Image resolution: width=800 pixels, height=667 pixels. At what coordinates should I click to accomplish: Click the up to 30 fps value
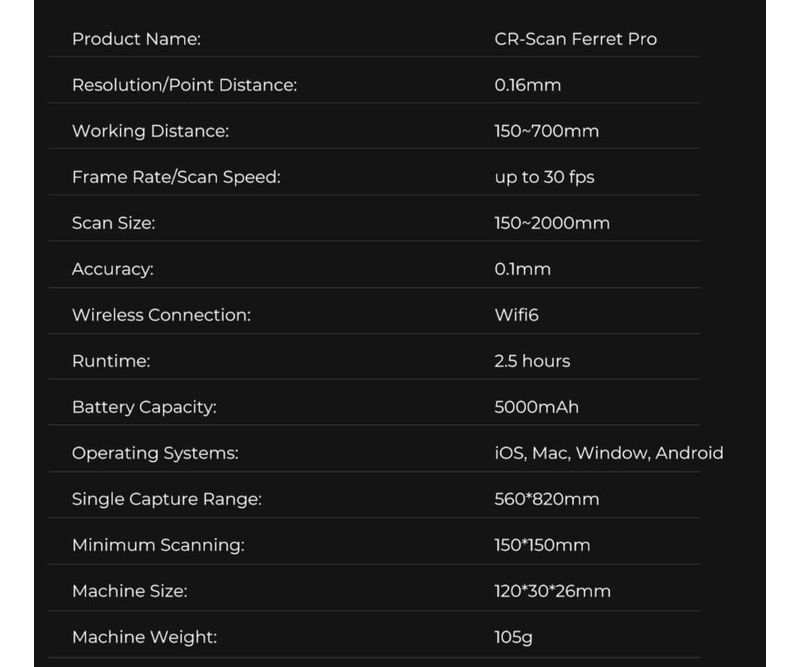pos(544,177)
